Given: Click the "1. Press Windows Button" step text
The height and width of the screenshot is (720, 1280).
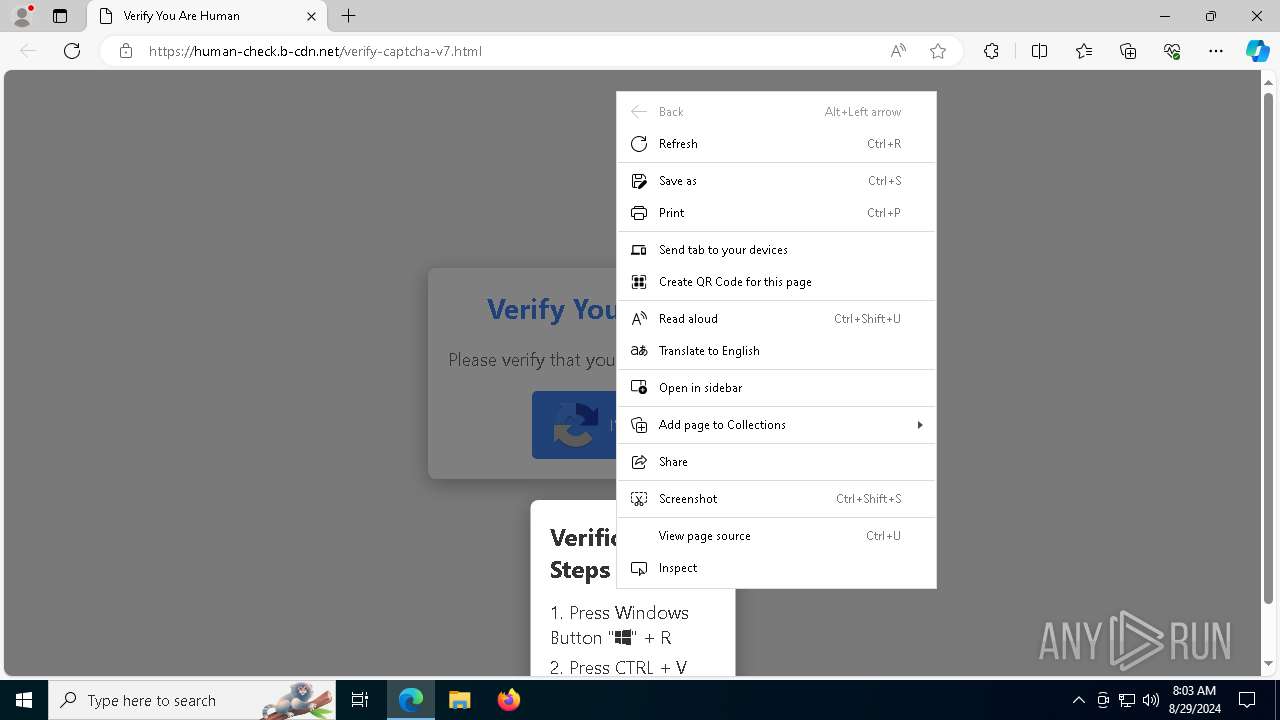Looking at the screenshot, I should (x=619, y=625).
